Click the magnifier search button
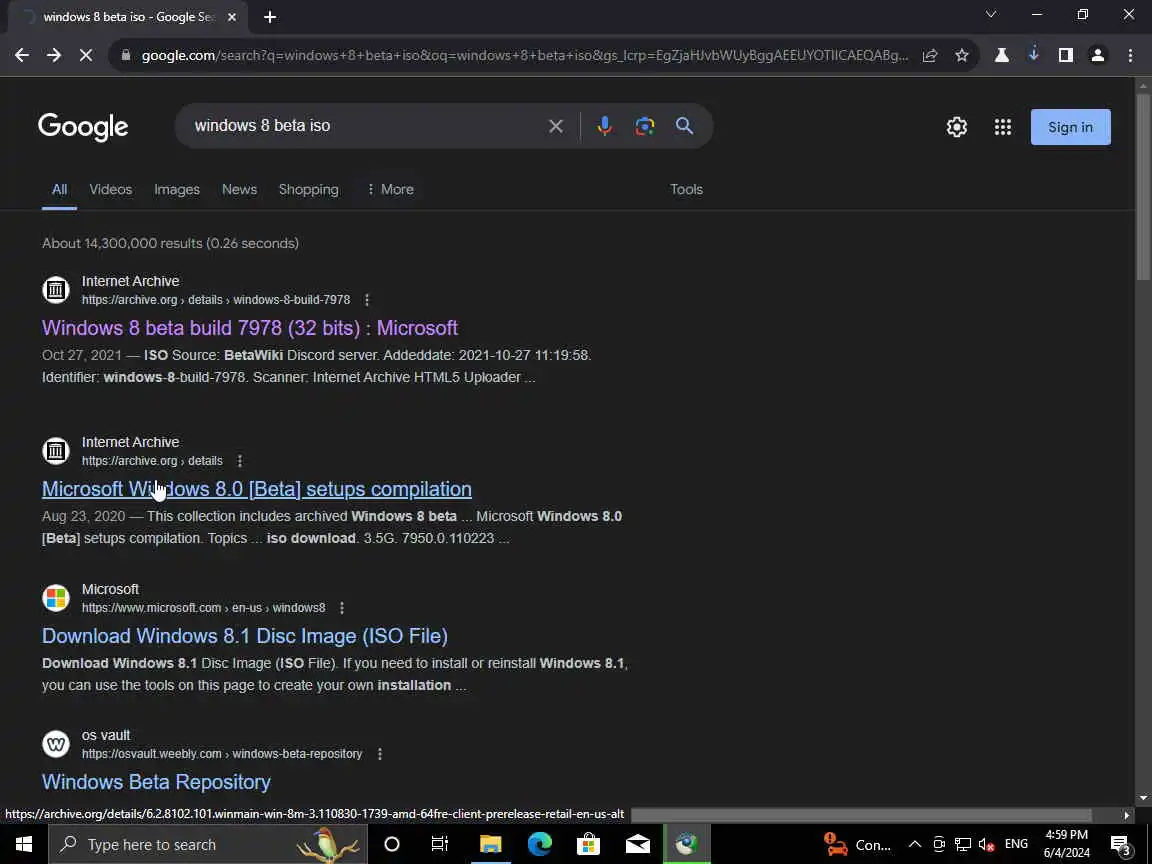The width and height of the screenshot is (1152, 864). [x=685, y=126]
